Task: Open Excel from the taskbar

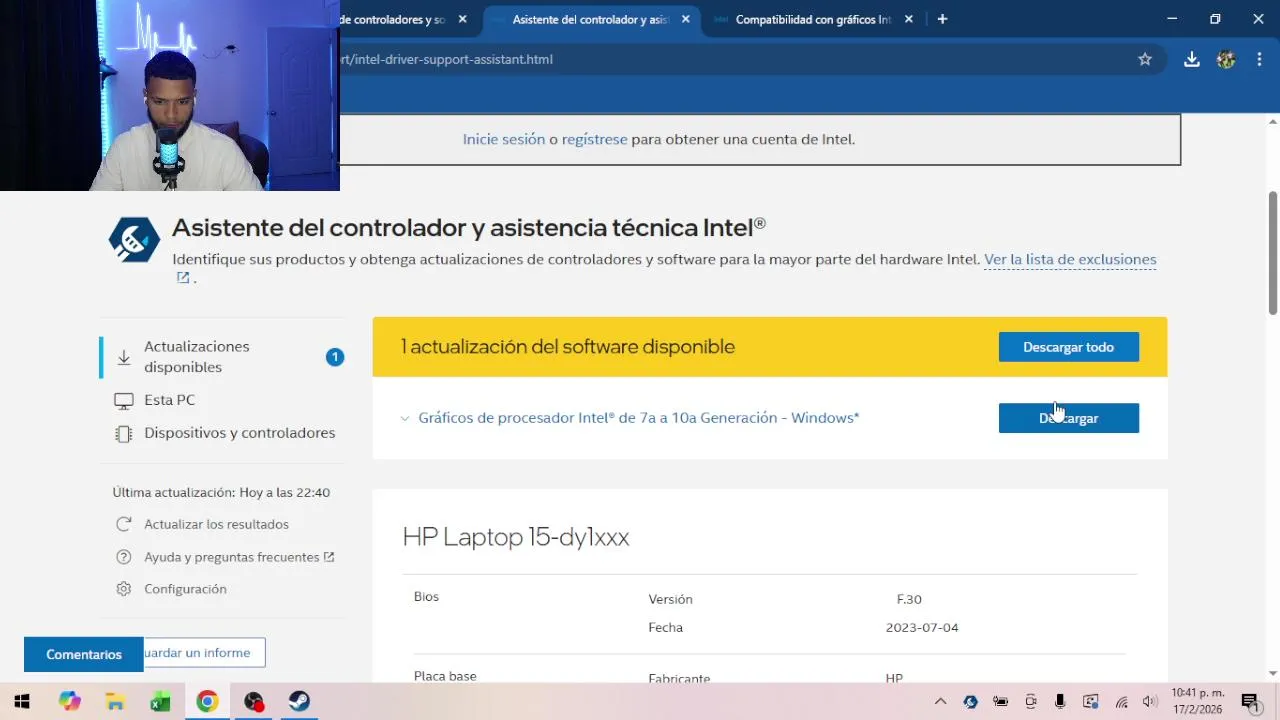Action: [x=161, y=701]
